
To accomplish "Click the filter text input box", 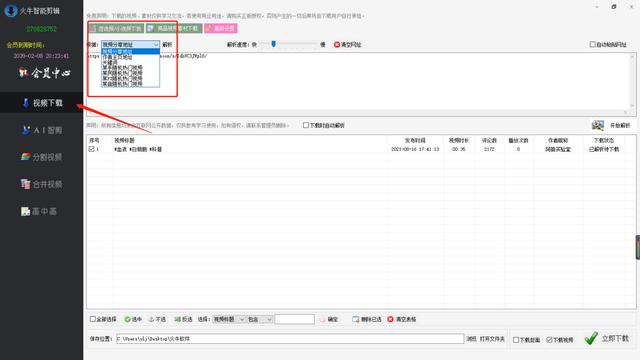I will pos(295,319).
